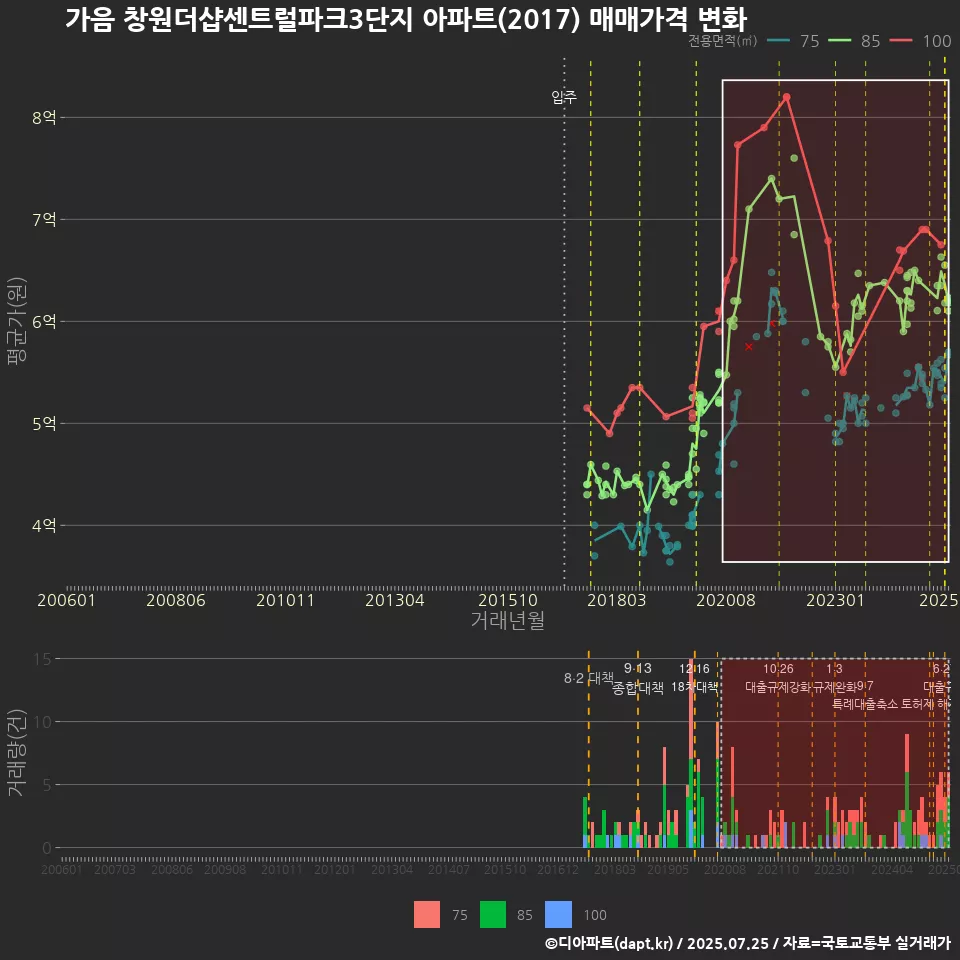Click 201905 on the volume chart x-axis
960x960 pixels.
668,869
